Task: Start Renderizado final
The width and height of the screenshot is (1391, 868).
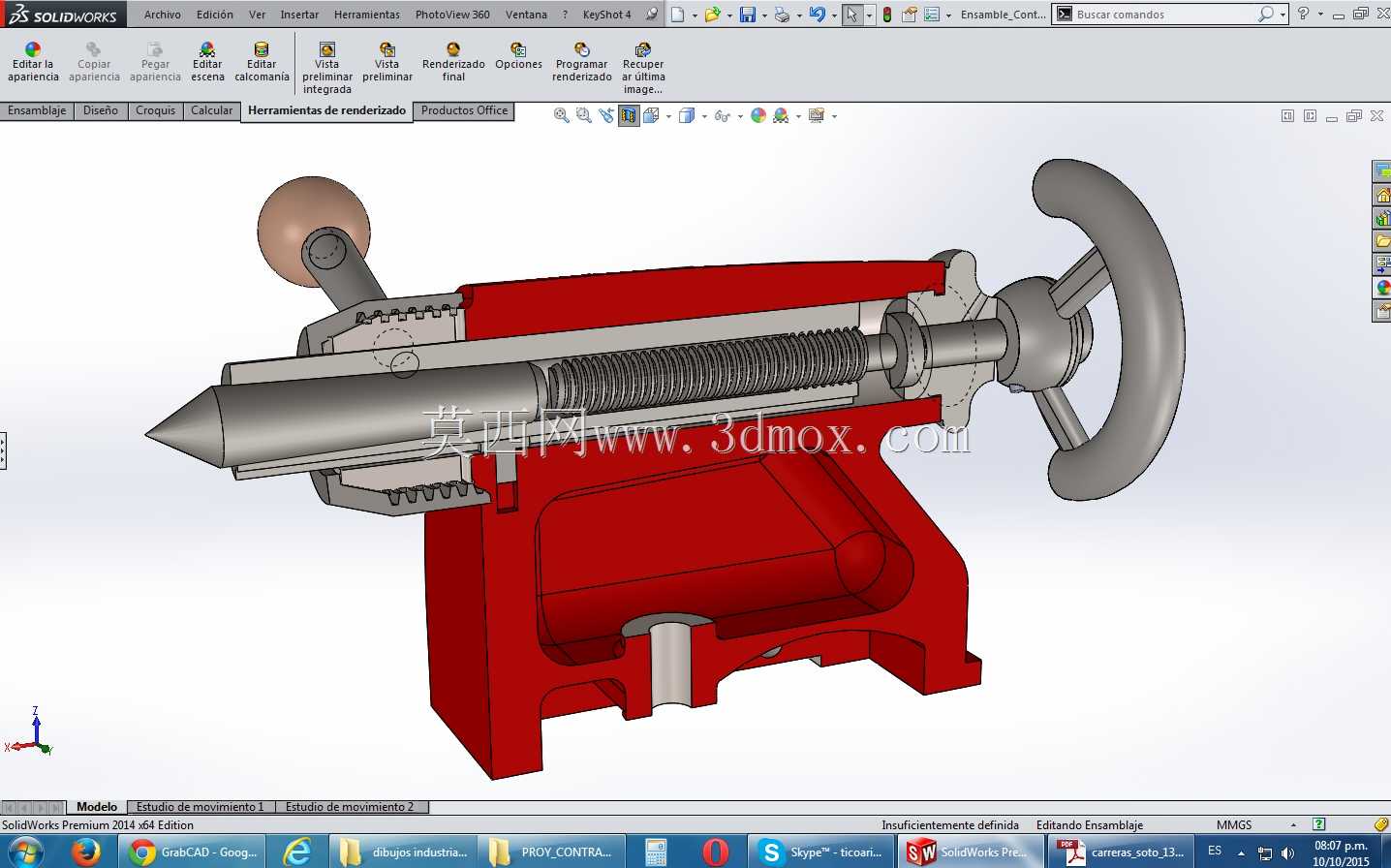Action: click(453, 62)
